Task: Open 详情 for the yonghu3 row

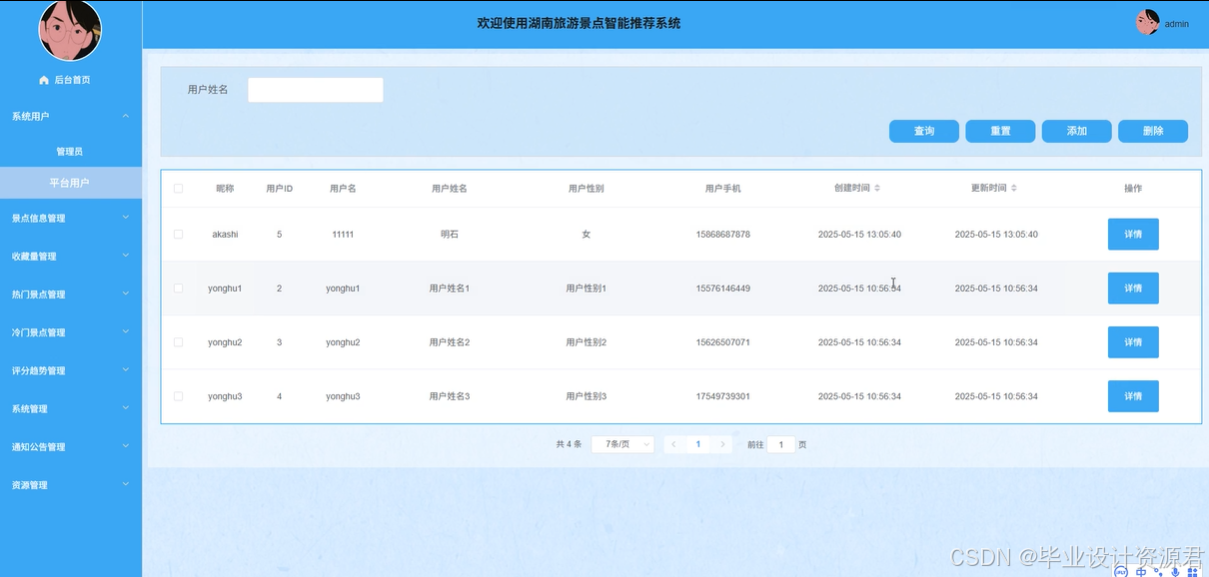Action: point(1133,396)
